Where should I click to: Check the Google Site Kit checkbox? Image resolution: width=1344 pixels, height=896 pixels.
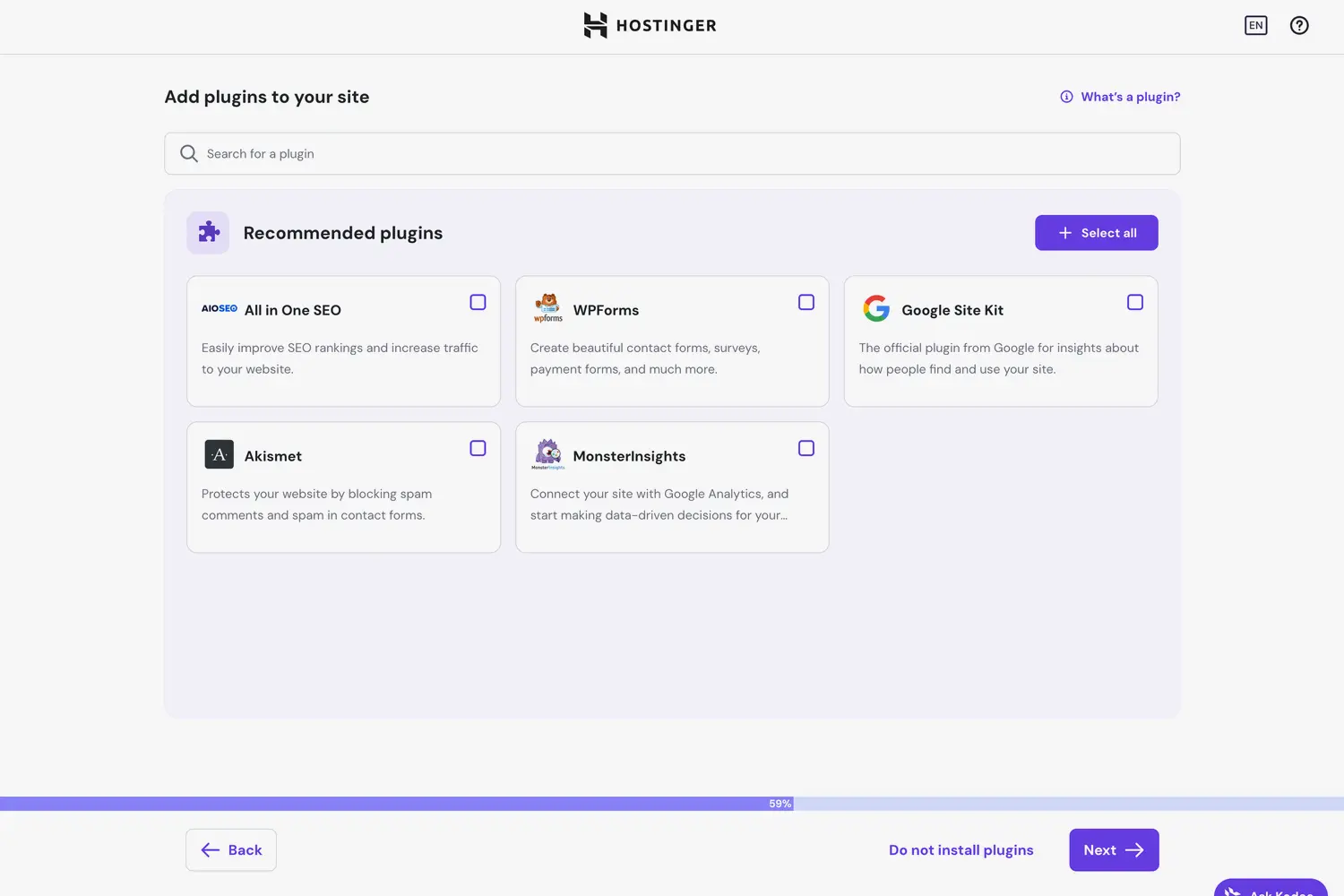(1135, 302)
